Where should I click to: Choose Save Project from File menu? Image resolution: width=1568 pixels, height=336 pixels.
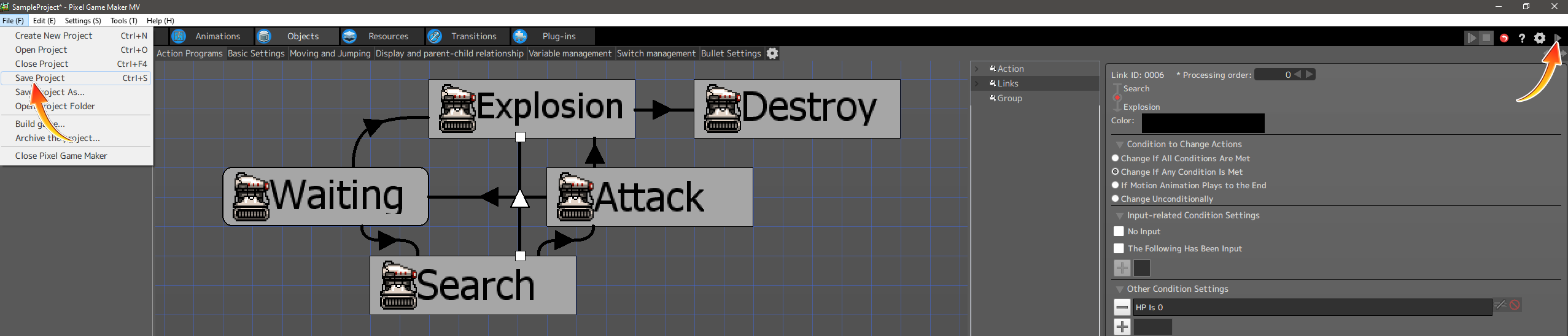point(76,78)
